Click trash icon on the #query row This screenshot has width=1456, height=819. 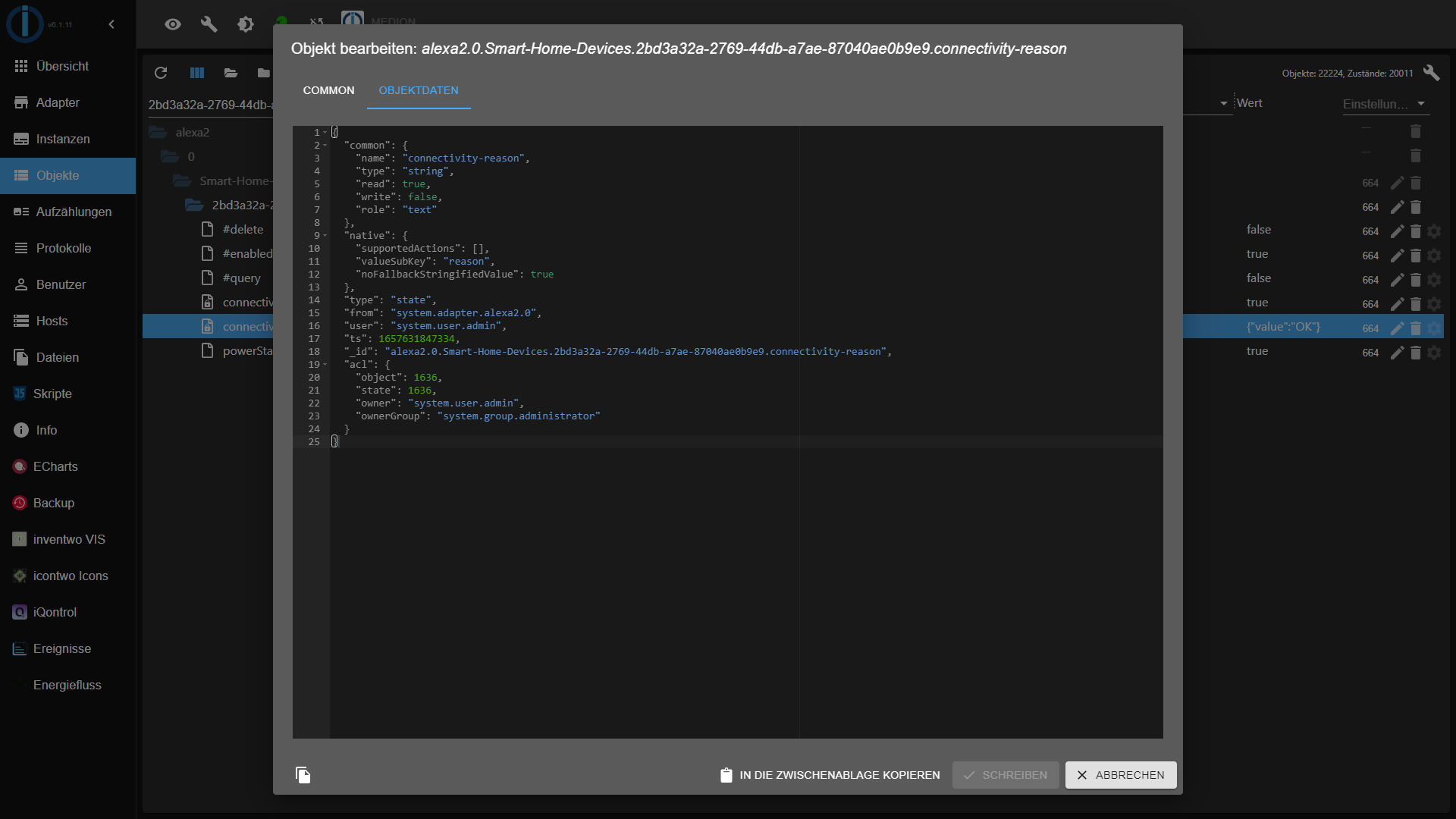coord(1415,280)
